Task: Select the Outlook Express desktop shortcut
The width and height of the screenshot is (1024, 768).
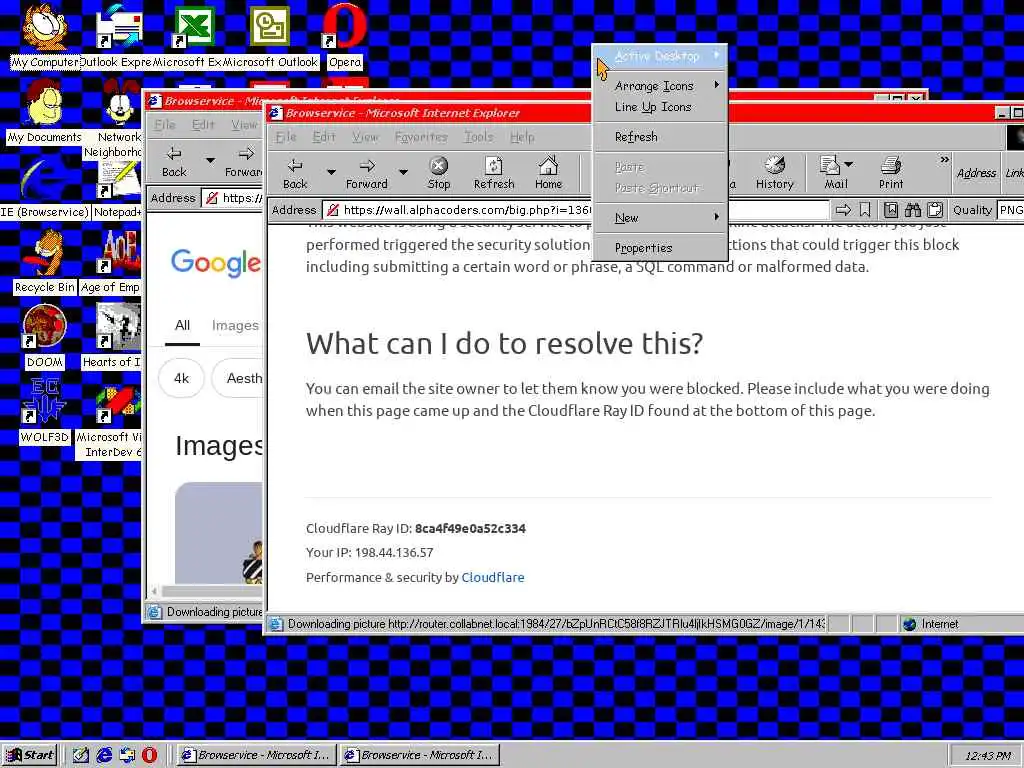Action: (x=119, y=34)
